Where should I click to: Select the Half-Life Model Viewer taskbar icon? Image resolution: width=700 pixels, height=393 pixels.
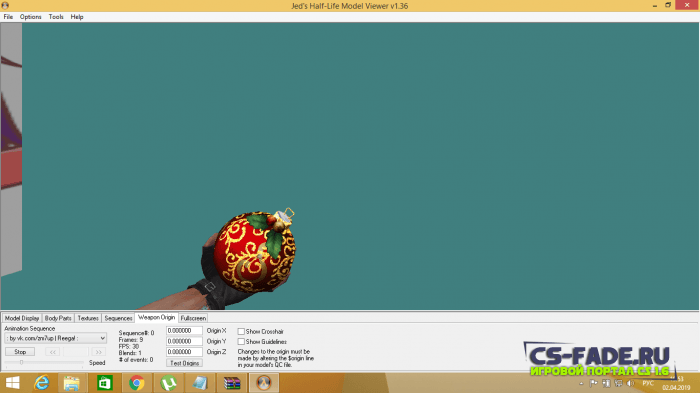[263, 383]
